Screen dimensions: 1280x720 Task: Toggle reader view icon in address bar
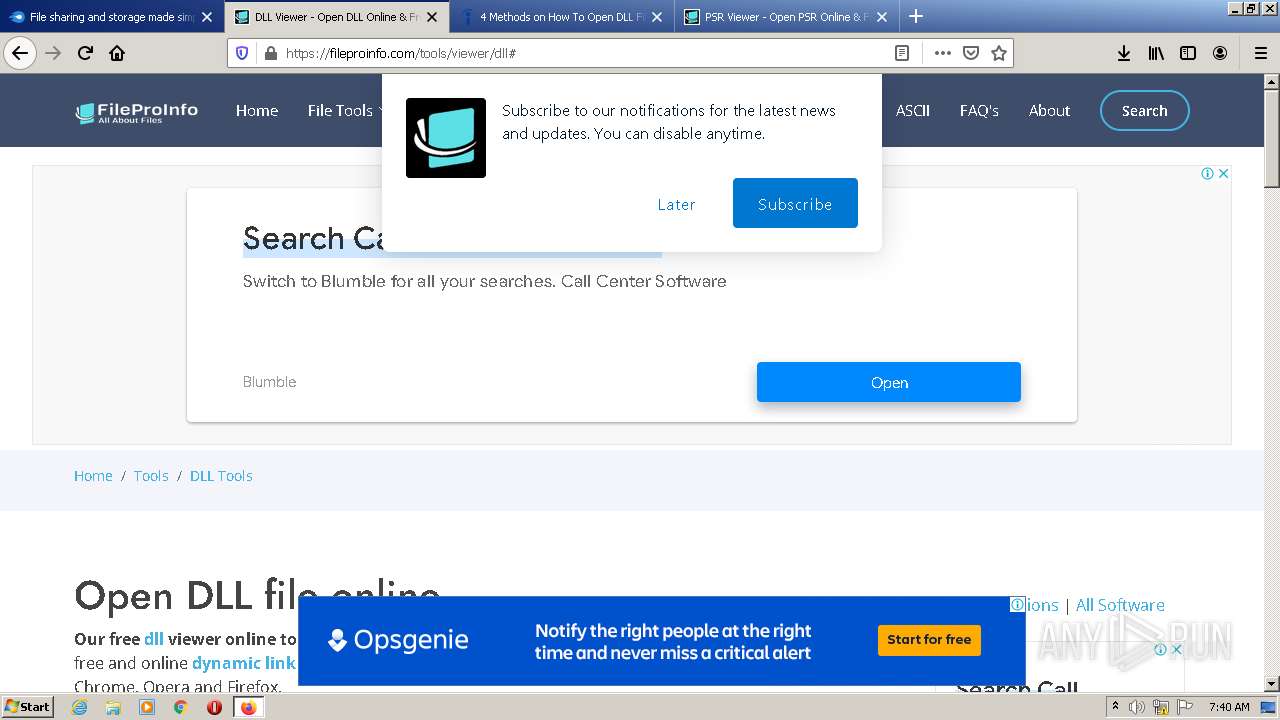click(902, 53)
